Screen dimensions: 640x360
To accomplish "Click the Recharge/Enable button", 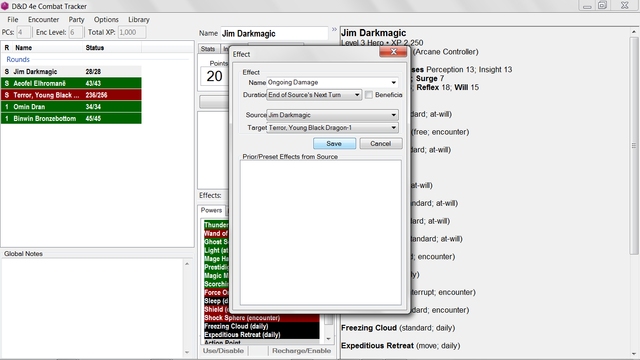I will pyautogui.click(x=301, y=351).
